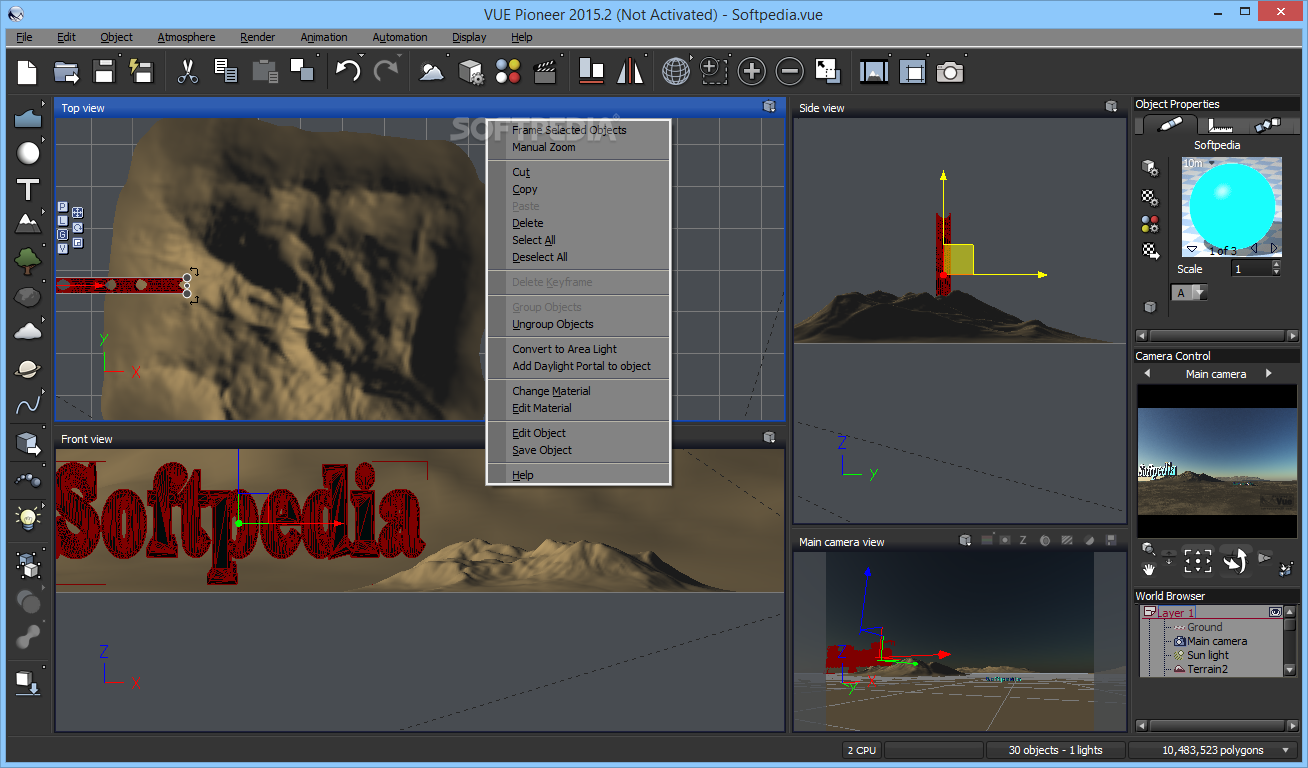The width and height of the screenshot is (1308, 768).
Task: Cut selection with the scissors icon
Action: (x=187, y=71)
